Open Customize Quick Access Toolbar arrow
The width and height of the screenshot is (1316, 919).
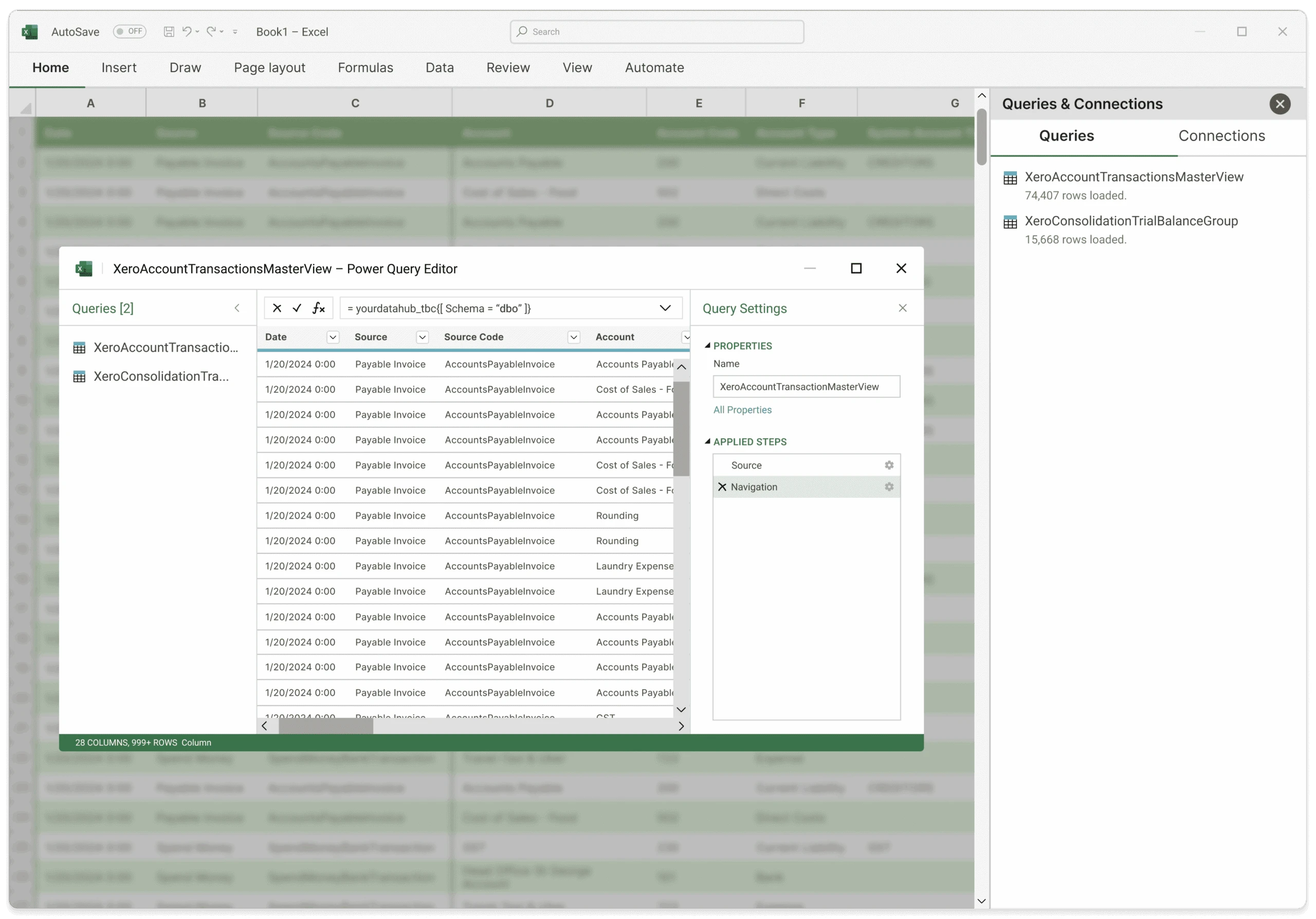[235, 32]
